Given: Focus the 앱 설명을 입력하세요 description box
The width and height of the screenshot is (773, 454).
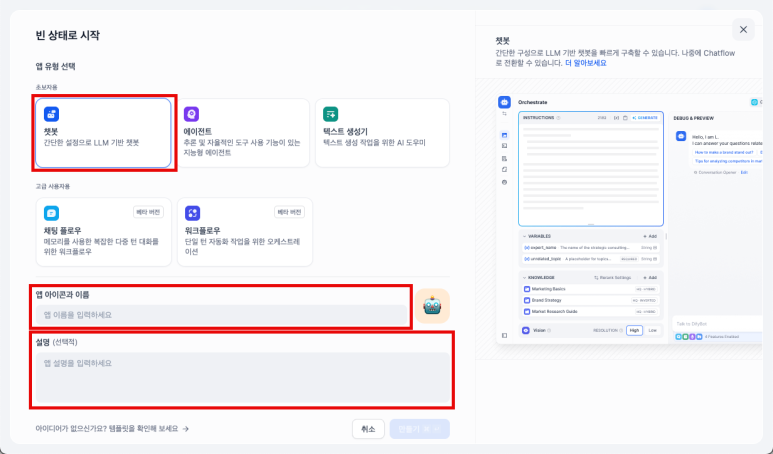Looking at the screenshot, I should (243, 378).
